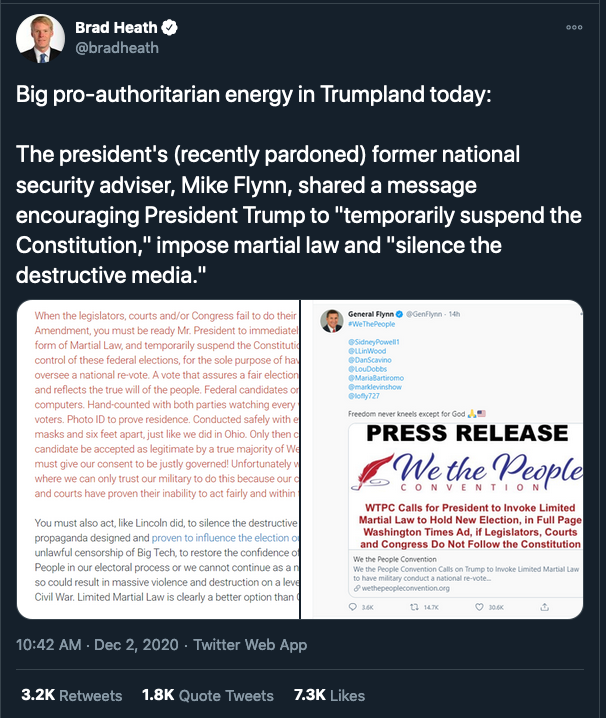Open Brad Heath's profile avatar
The image size is (606, 718).
pyautogui.click(x=40, y=37)
